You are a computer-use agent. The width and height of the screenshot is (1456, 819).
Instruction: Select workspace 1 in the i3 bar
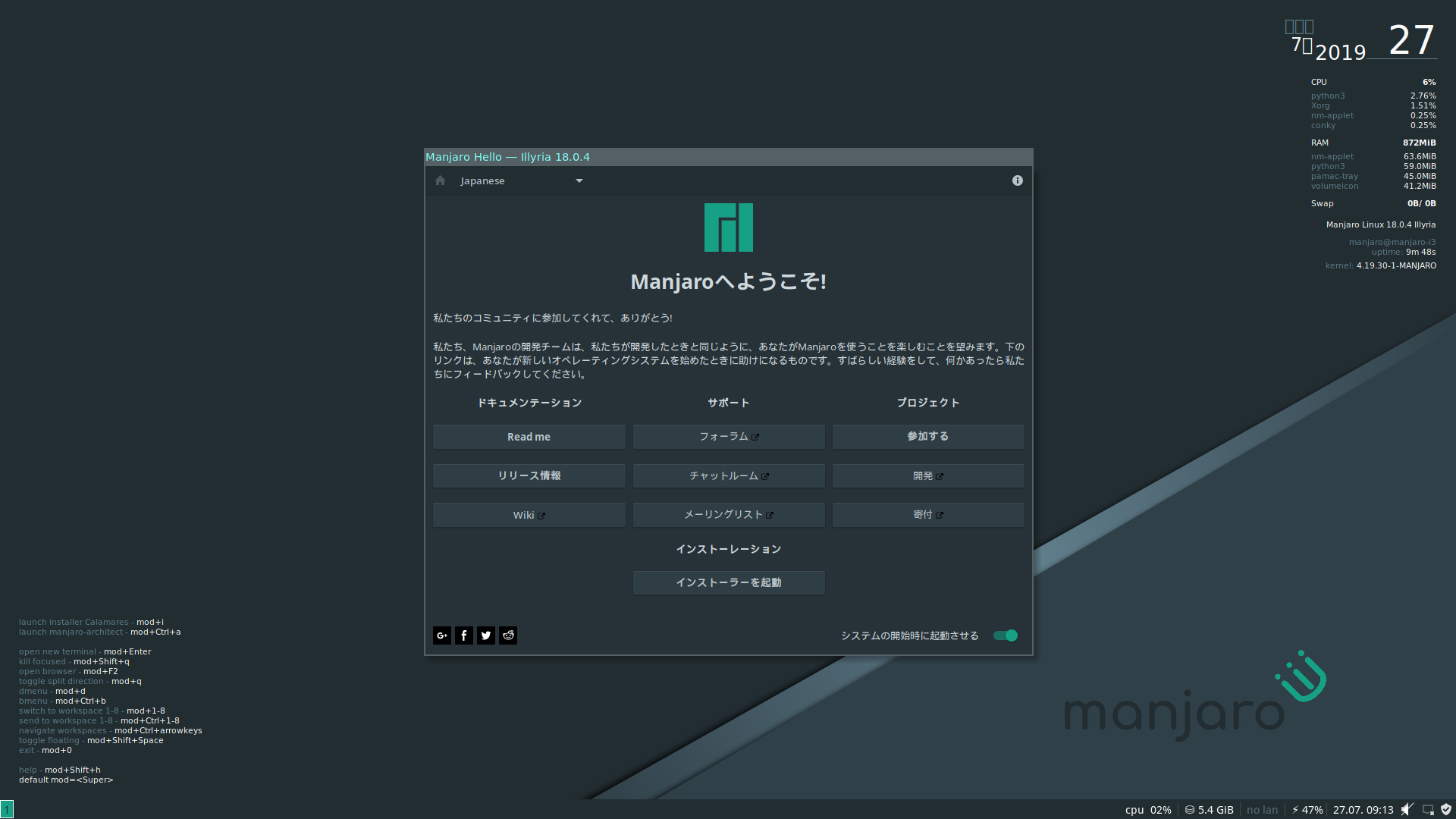click(7, 809)
